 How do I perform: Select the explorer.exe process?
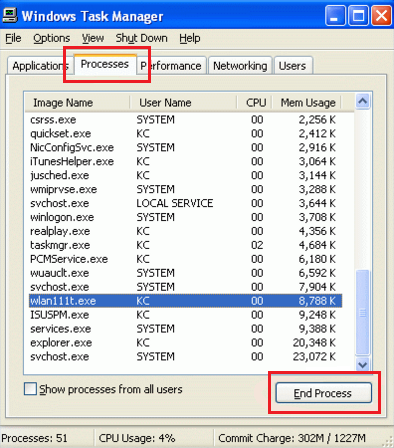coord(185,343)
